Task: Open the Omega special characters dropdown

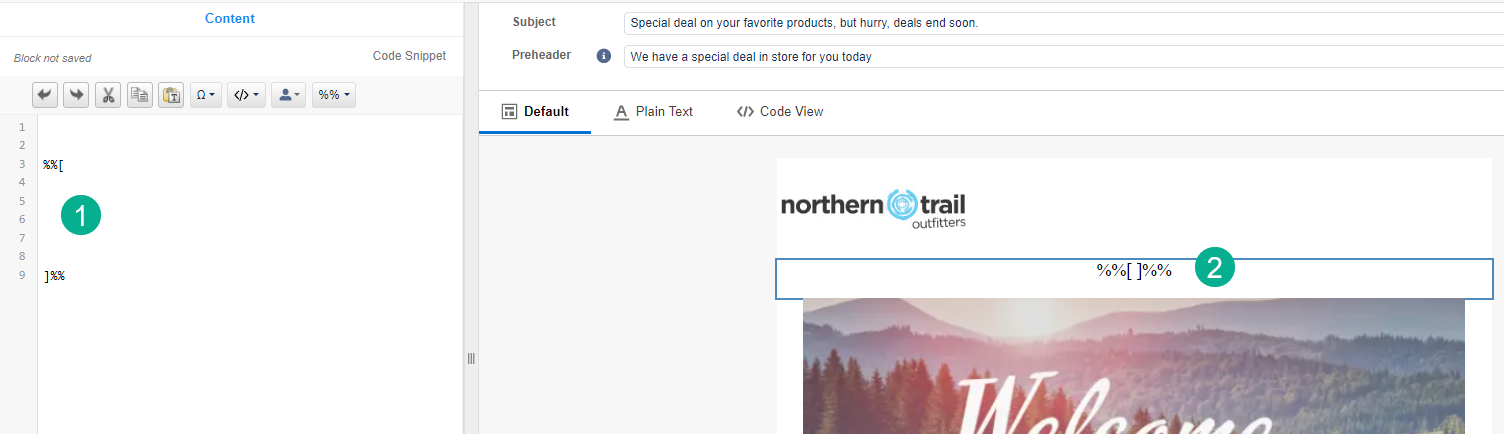Action: (x=205, y=95)
